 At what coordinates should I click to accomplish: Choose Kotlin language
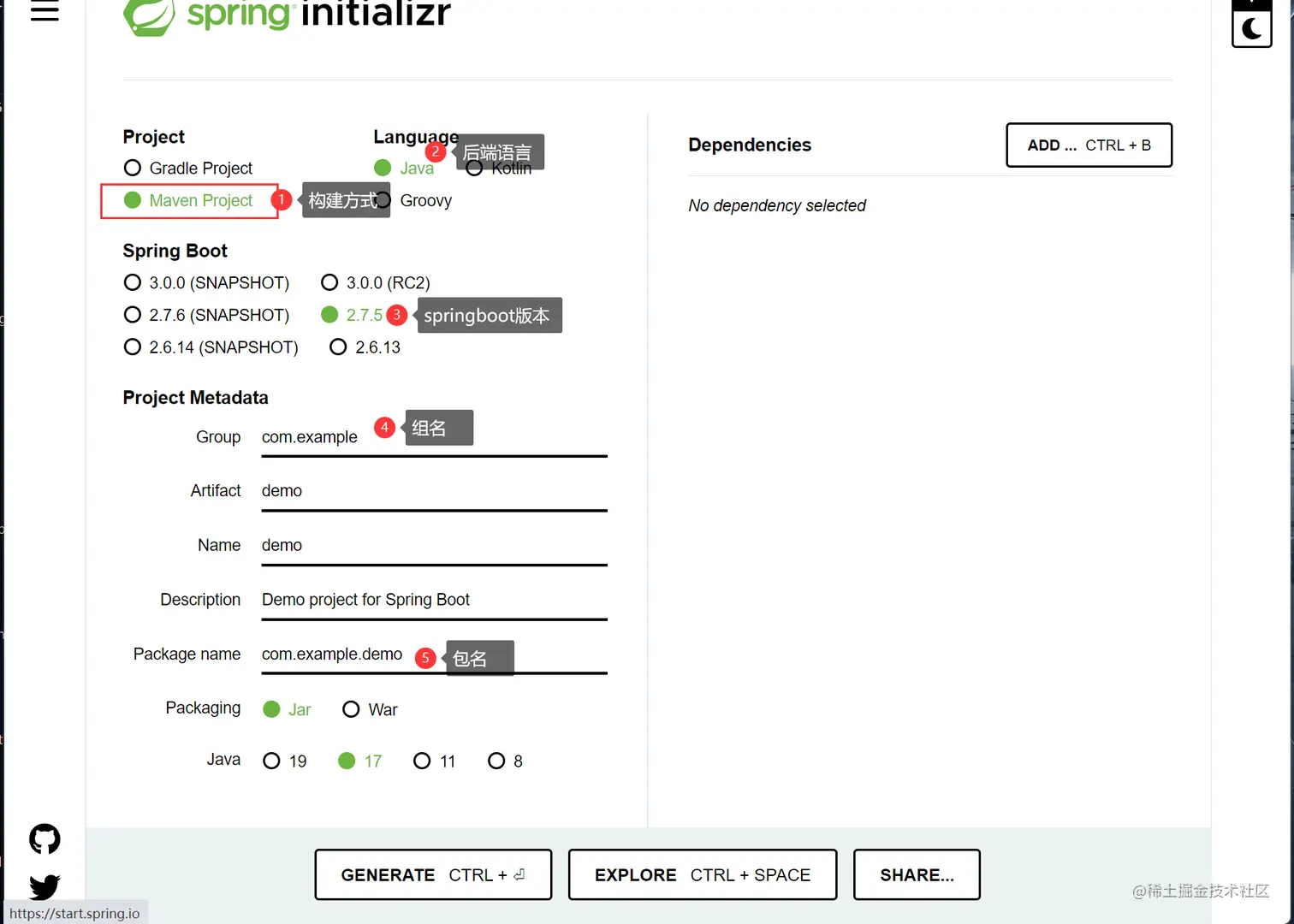[499, 168]
